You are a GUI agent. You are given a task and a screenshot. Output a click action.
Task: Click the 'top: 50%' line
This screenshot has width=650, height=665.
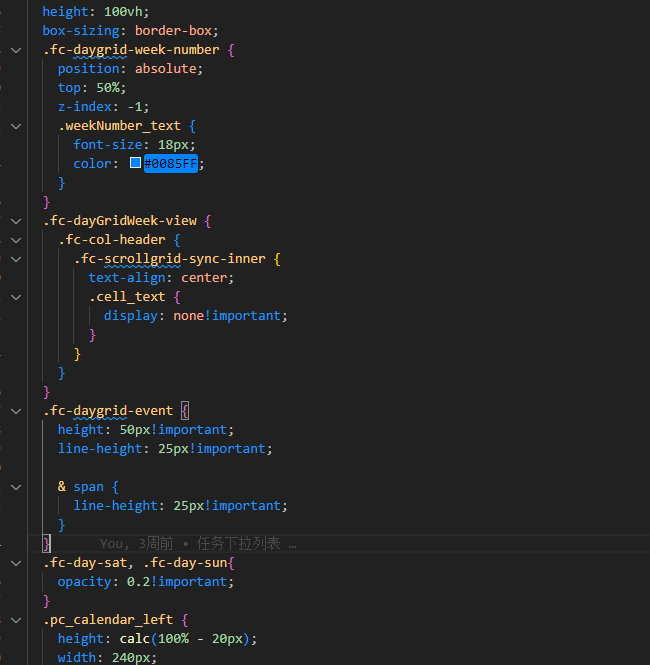point(92,88)
